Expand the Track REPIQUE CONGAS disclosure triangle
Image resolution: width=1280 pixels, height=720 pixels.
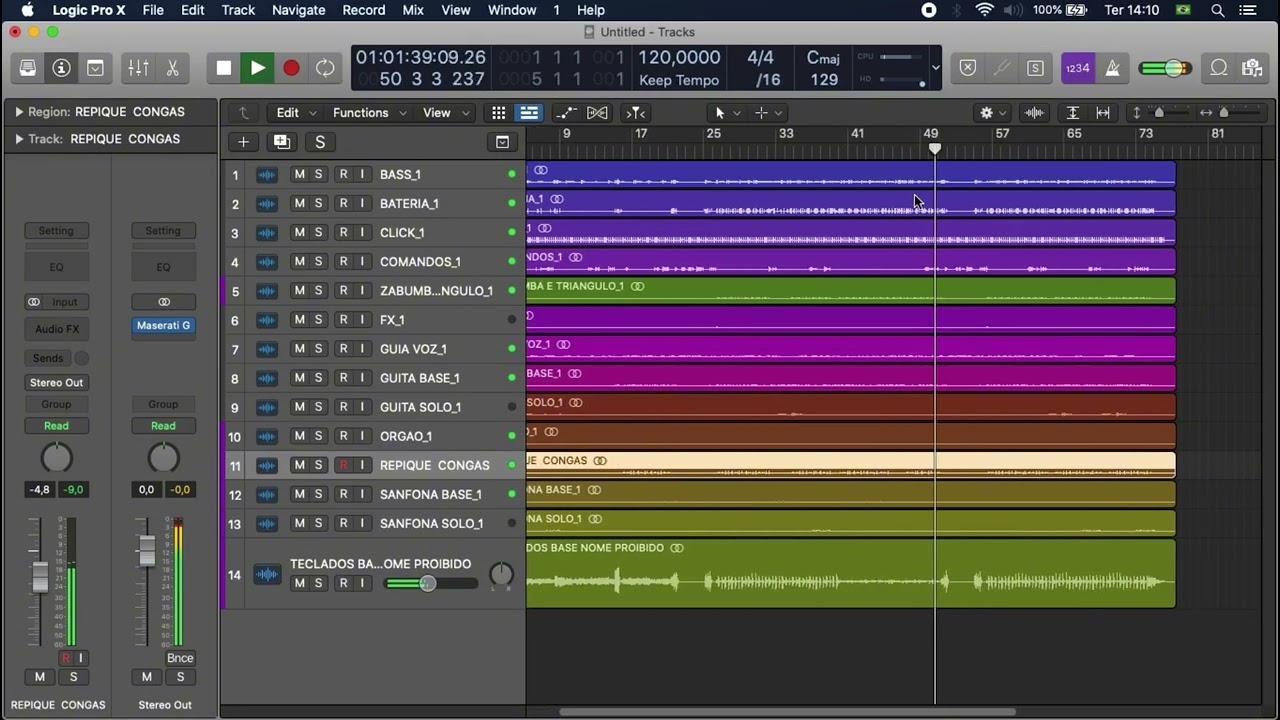click(18, 139)
